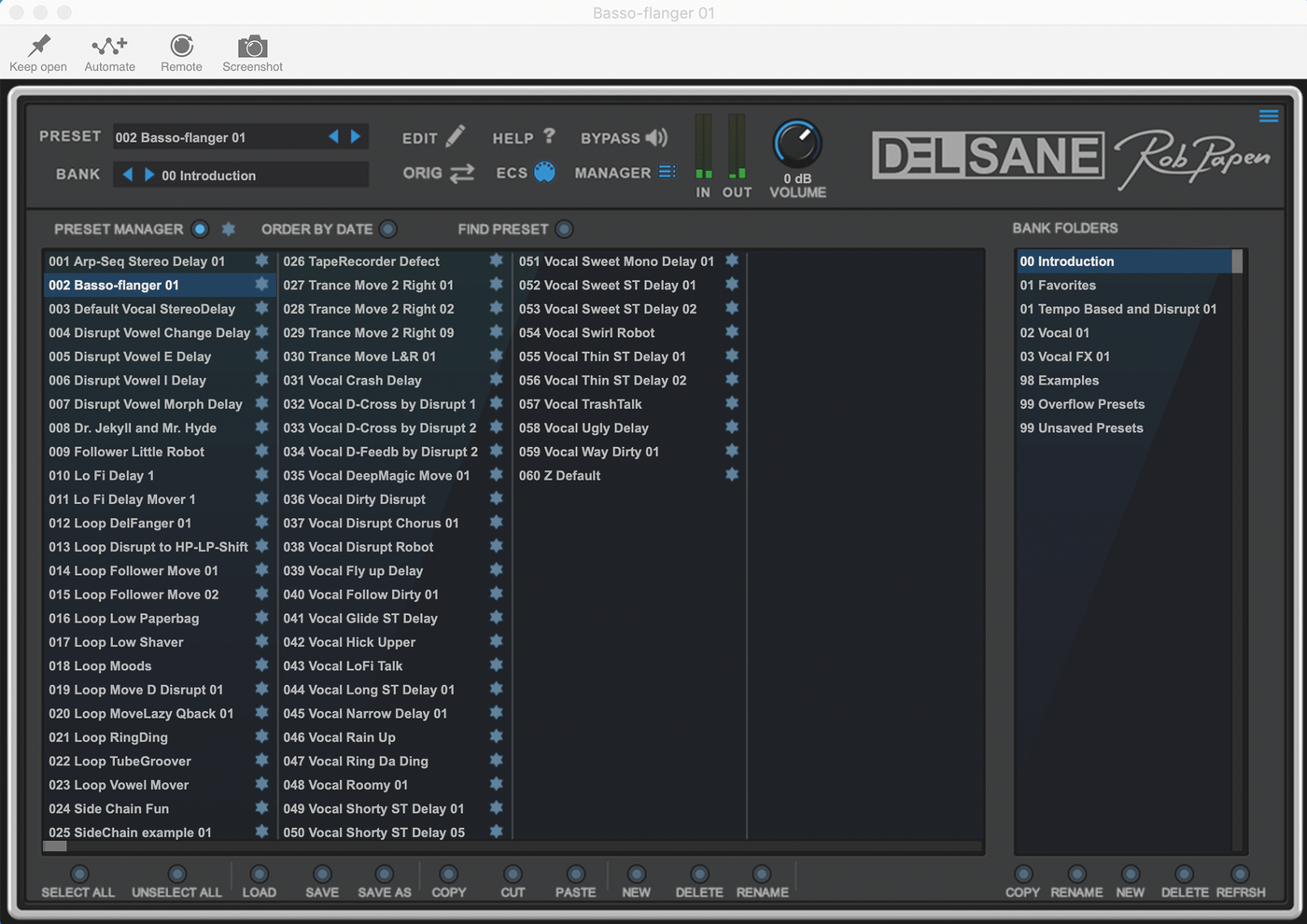Viewport: 1307px width, 924px height.
Task: Adjust the VOLUME knob
Action: coord(797,144)
